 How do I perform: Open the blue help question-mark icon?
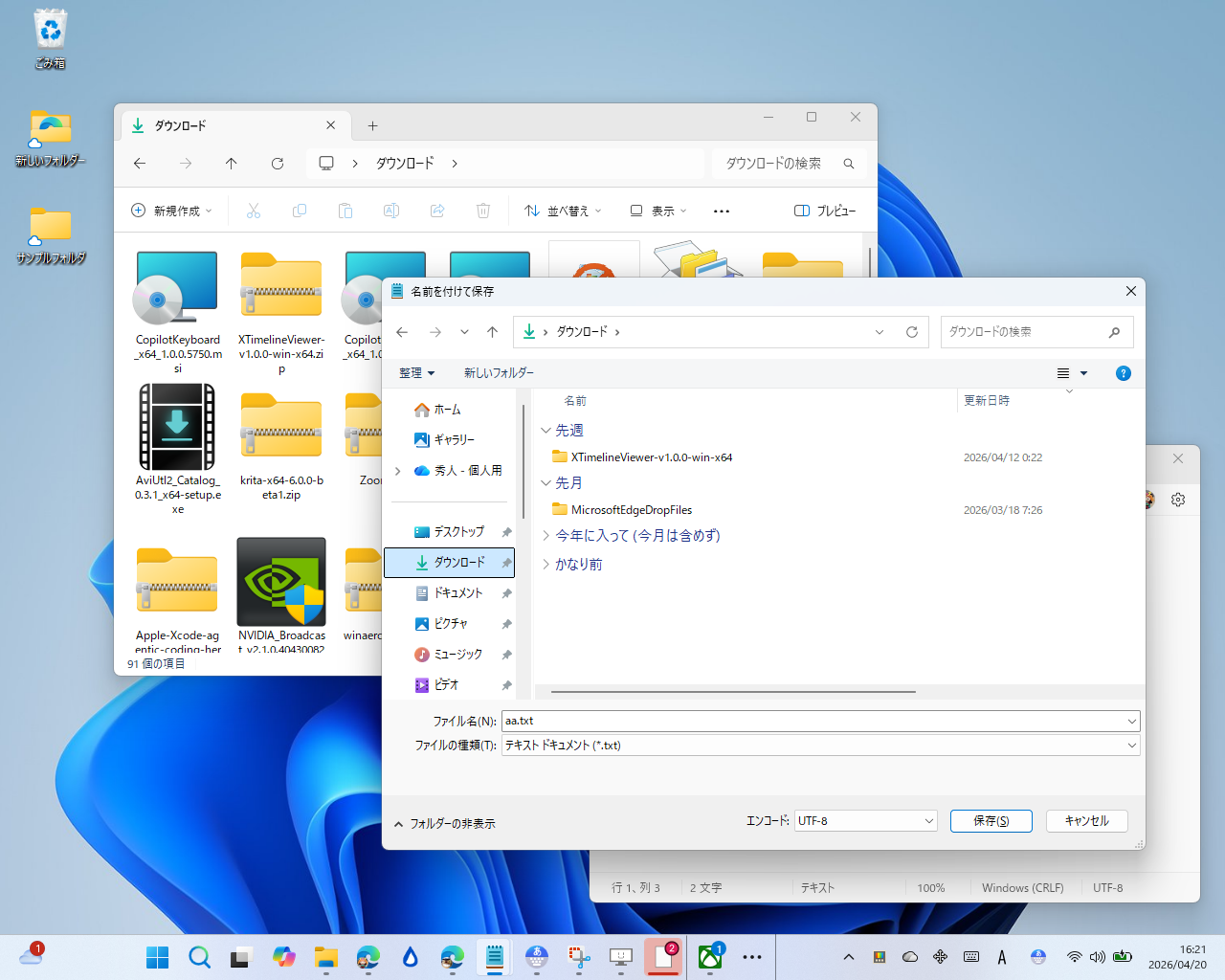click(x=1123, y=373)
